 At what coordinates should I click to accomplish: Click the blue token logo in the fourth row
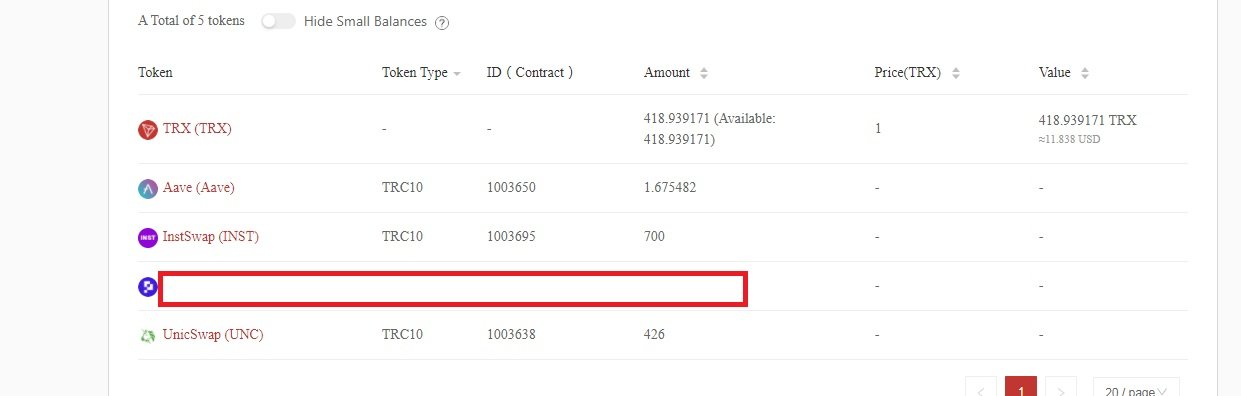(148, 286)
